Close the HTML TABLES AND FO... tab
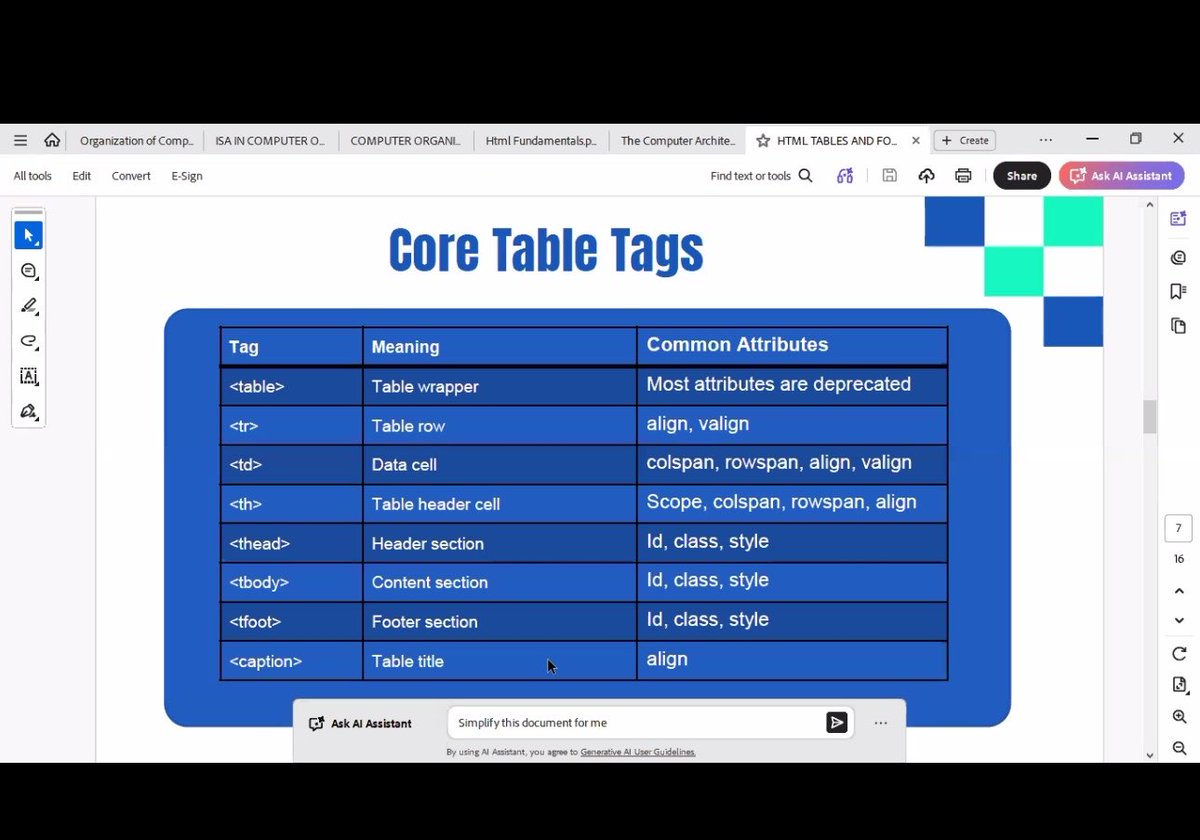This screenshot has height=840, width=1200. click(x=916, y=141)
